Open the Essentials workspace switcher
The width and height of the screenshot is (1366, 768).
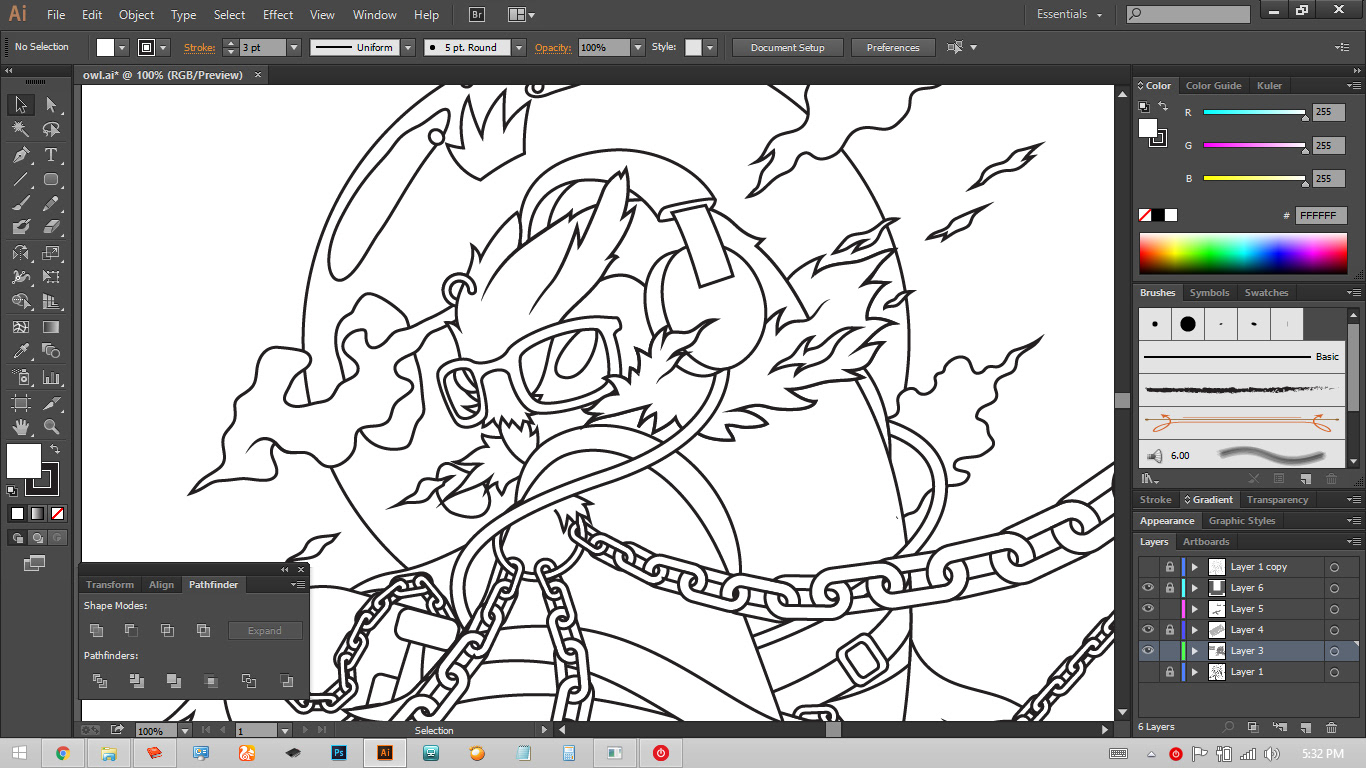1070,15
